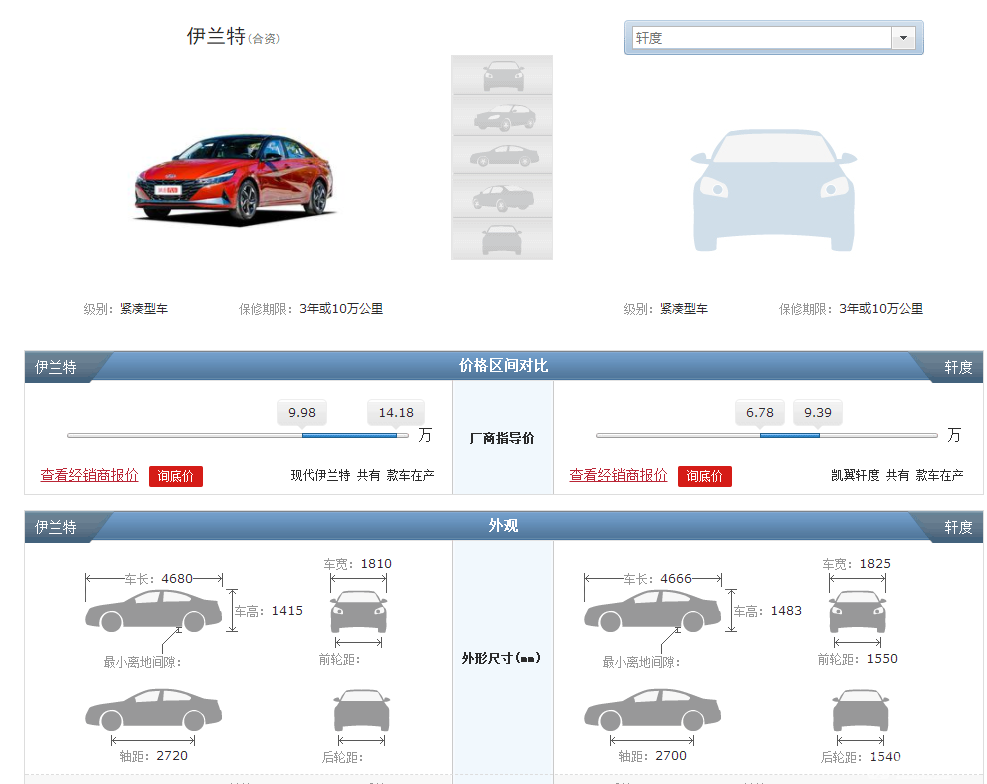Click 轩度 级别 紧凑型车 text

pyautogui.click(x=666, y=309)
